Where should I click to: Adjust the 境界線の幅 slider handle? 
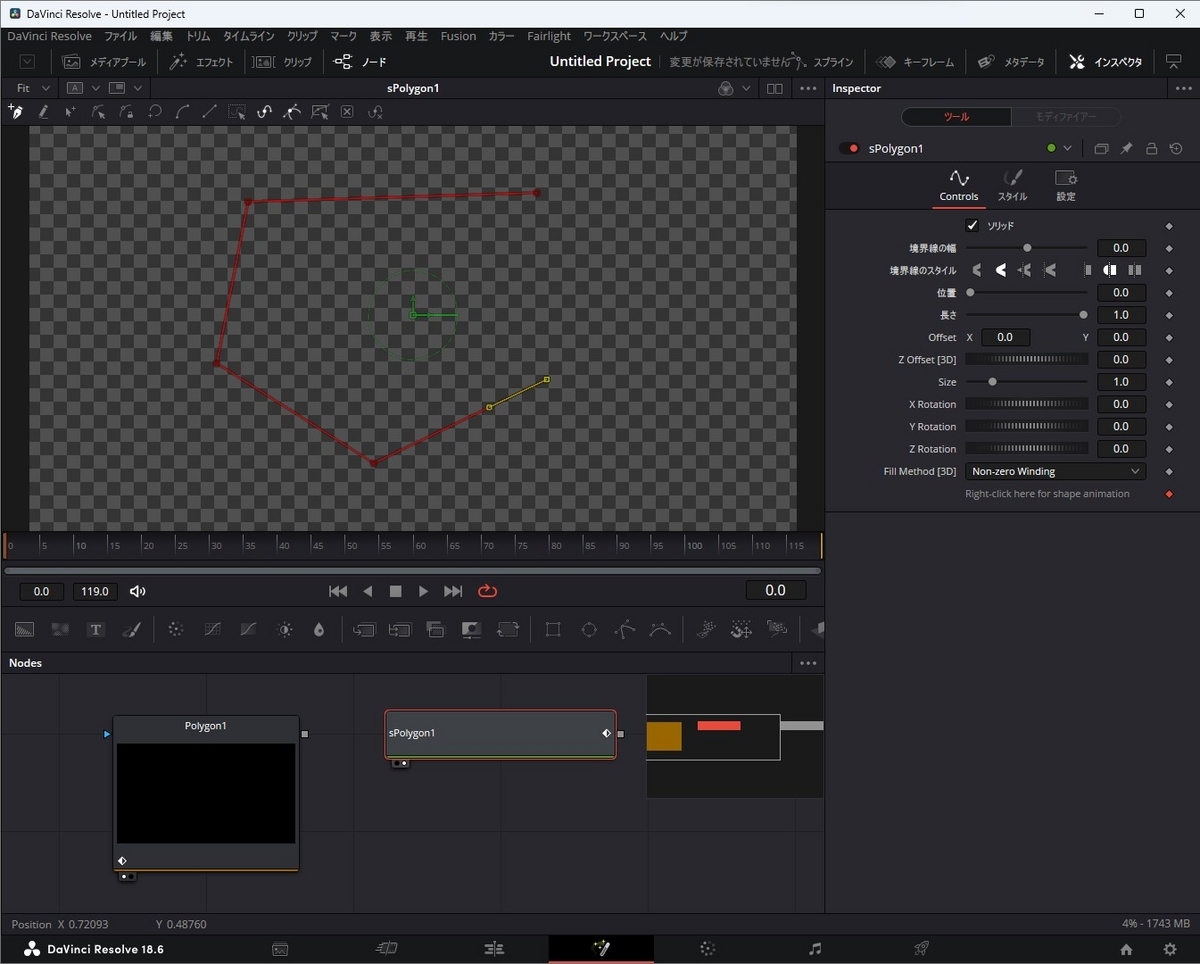coord(1027,248)
